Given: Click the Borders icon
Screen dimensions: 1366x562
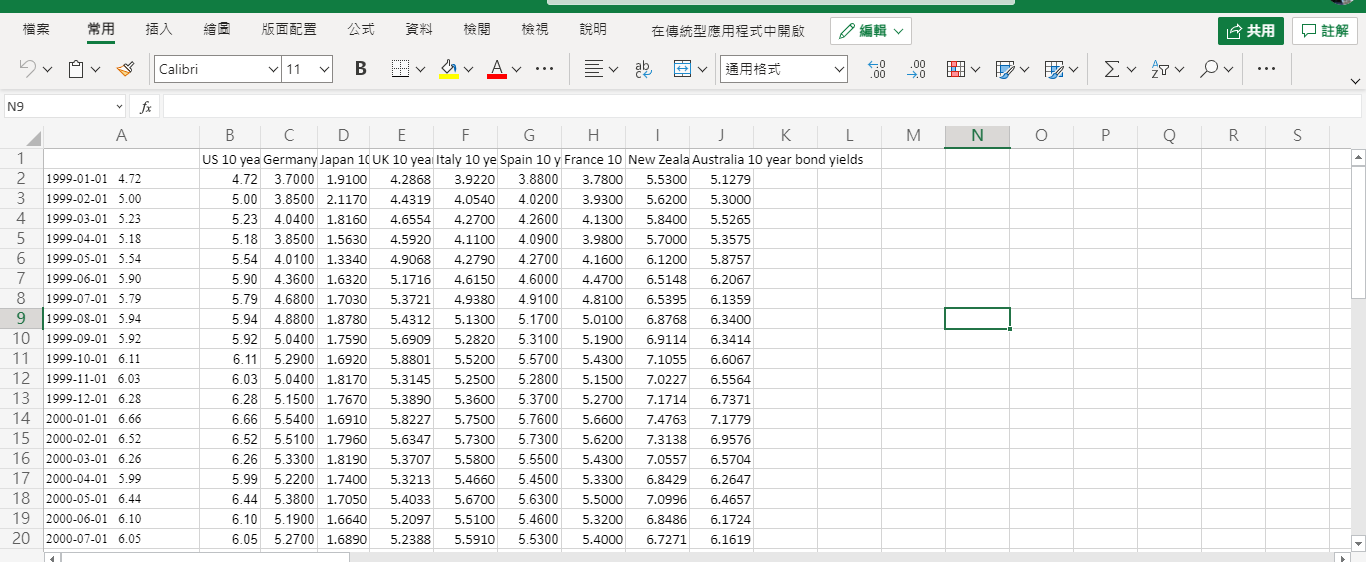Looking at the screenshot, I should coord(400,69).
